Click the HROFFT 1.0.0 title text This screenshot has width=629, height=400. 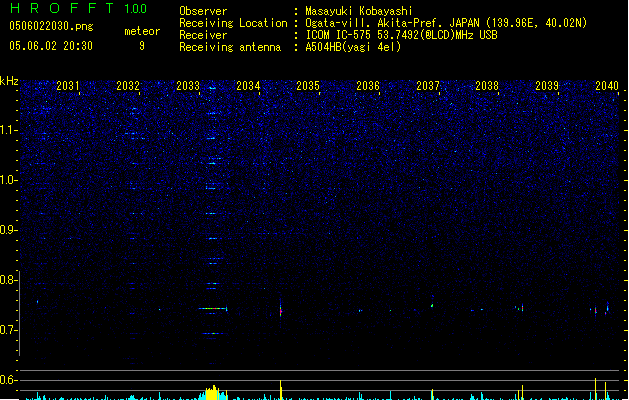coord(78,8)
